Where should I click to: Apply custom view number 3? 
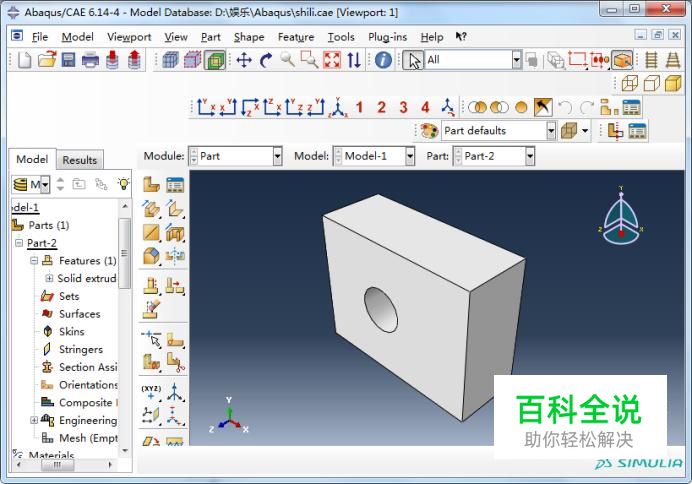403,107
